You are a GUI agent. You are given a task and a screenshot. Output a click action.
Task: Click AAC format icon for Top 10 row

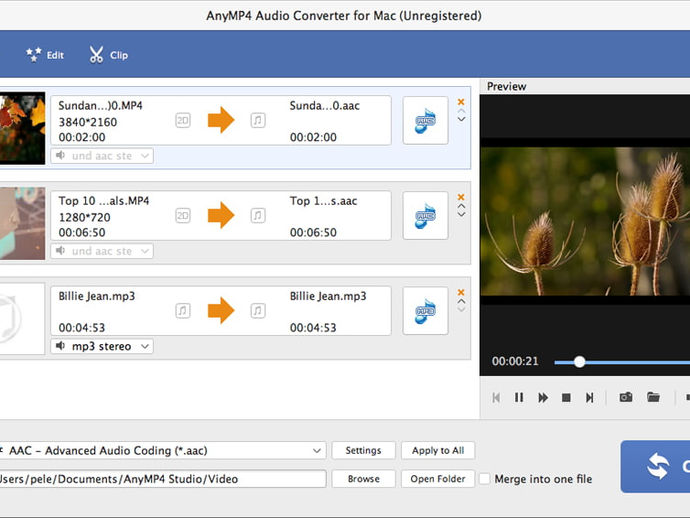tap(426, 216)
